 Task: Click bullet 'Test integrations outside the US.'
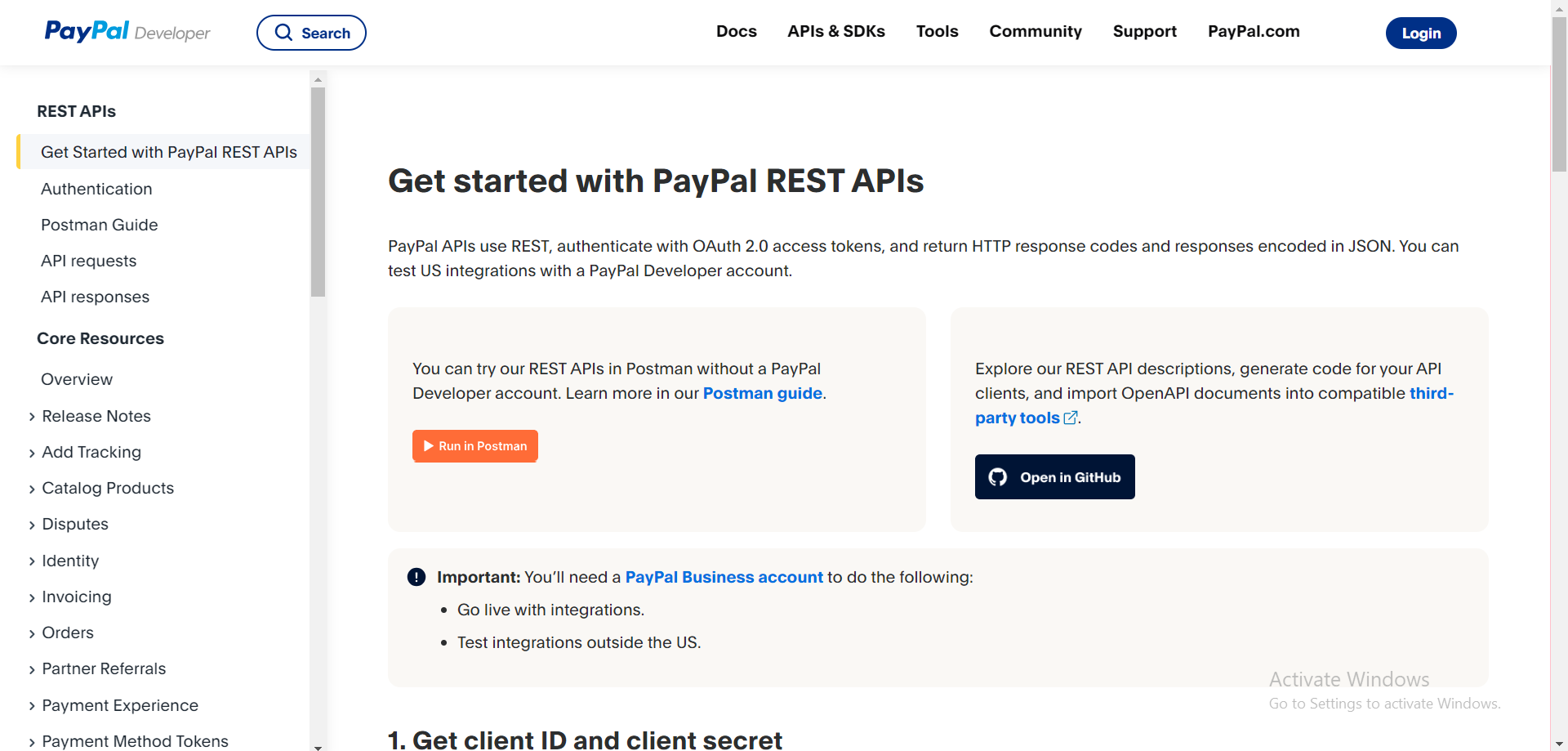click(x=579, y=642)
